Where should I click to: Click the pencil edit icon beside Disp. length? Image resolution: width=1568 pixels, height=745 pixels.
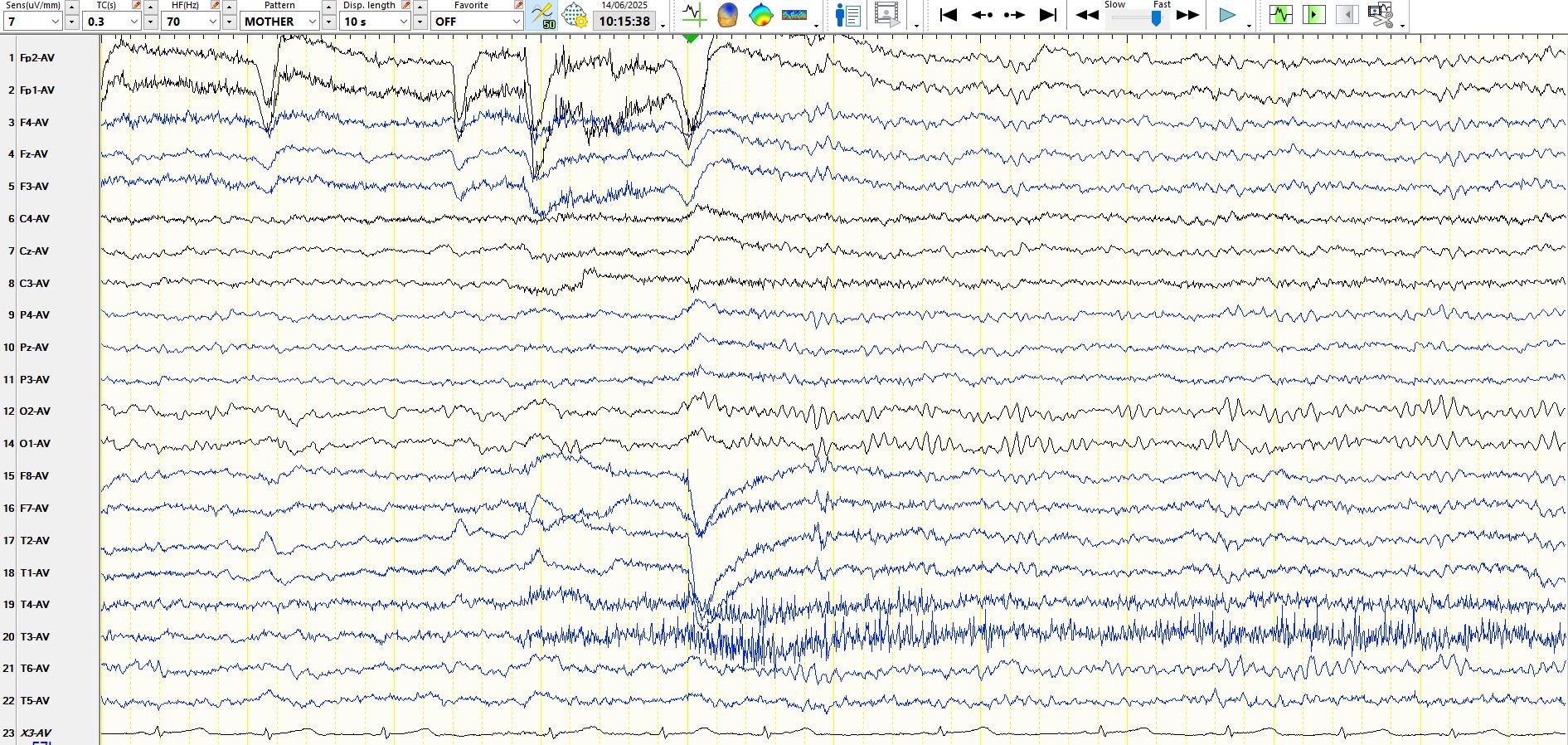coord(406,5)
